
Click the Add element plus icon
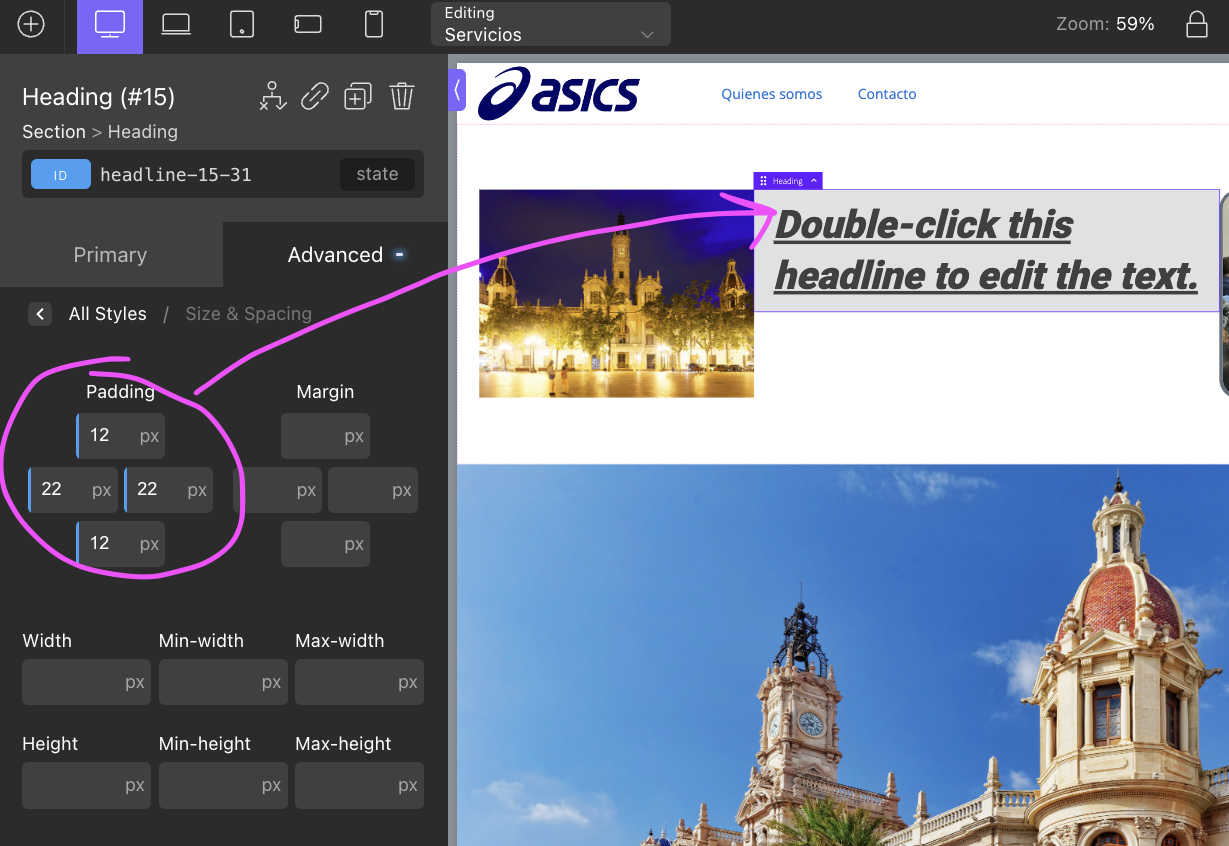pyautogui.click(x=31, y=24)
